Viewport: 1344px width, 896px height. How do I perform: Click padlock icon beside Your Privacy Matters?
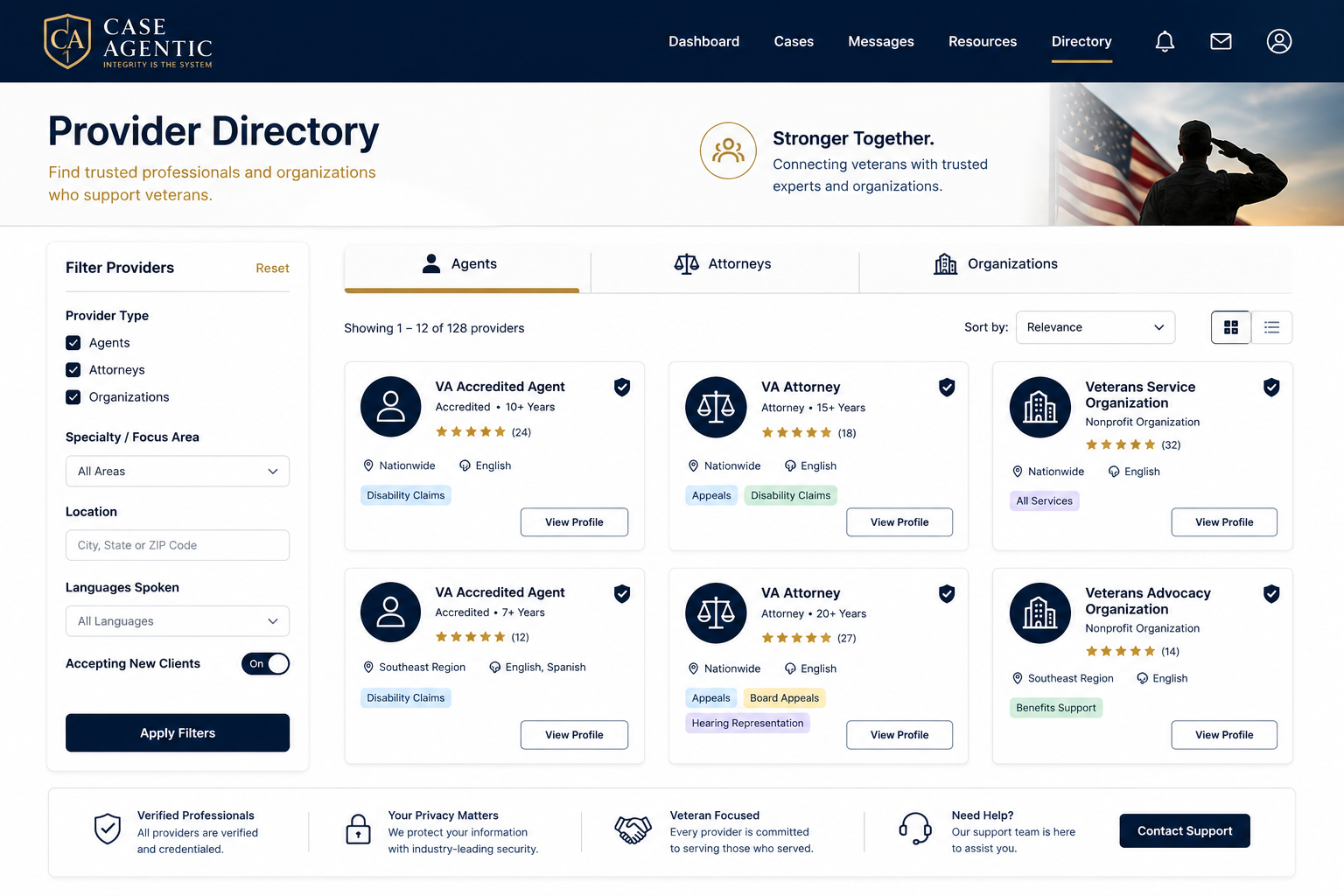tap(358, 829)
